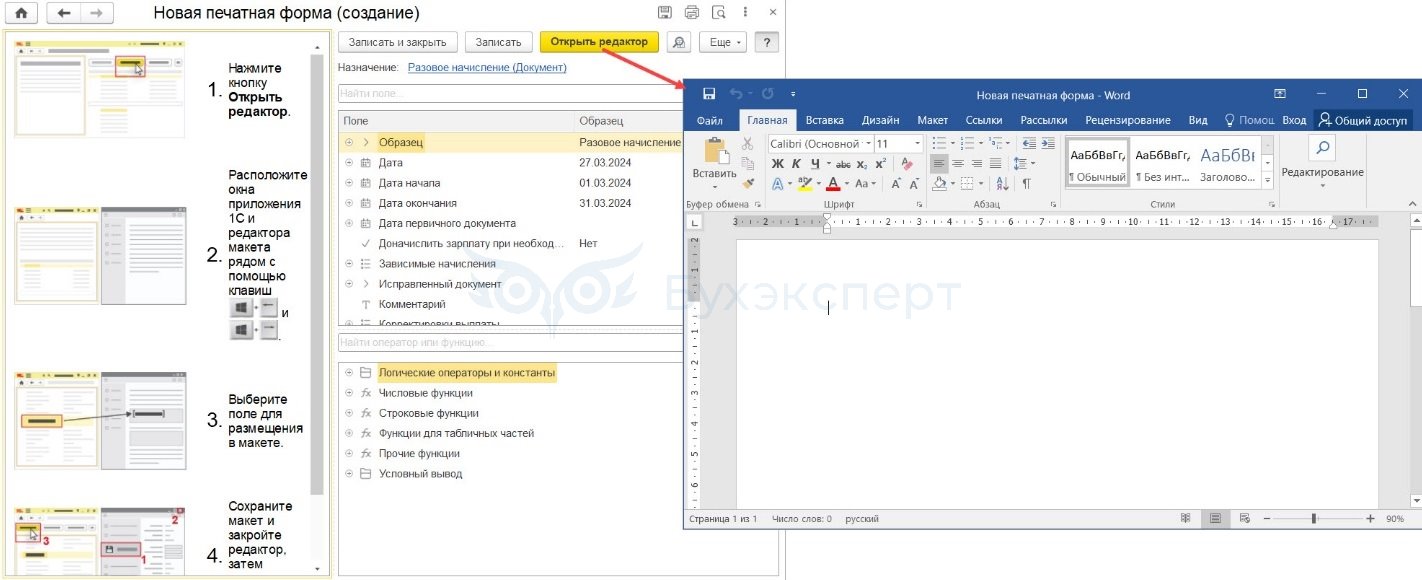
Task: Click the Word zoom slider handle
Action: [x=1314, y=519]
